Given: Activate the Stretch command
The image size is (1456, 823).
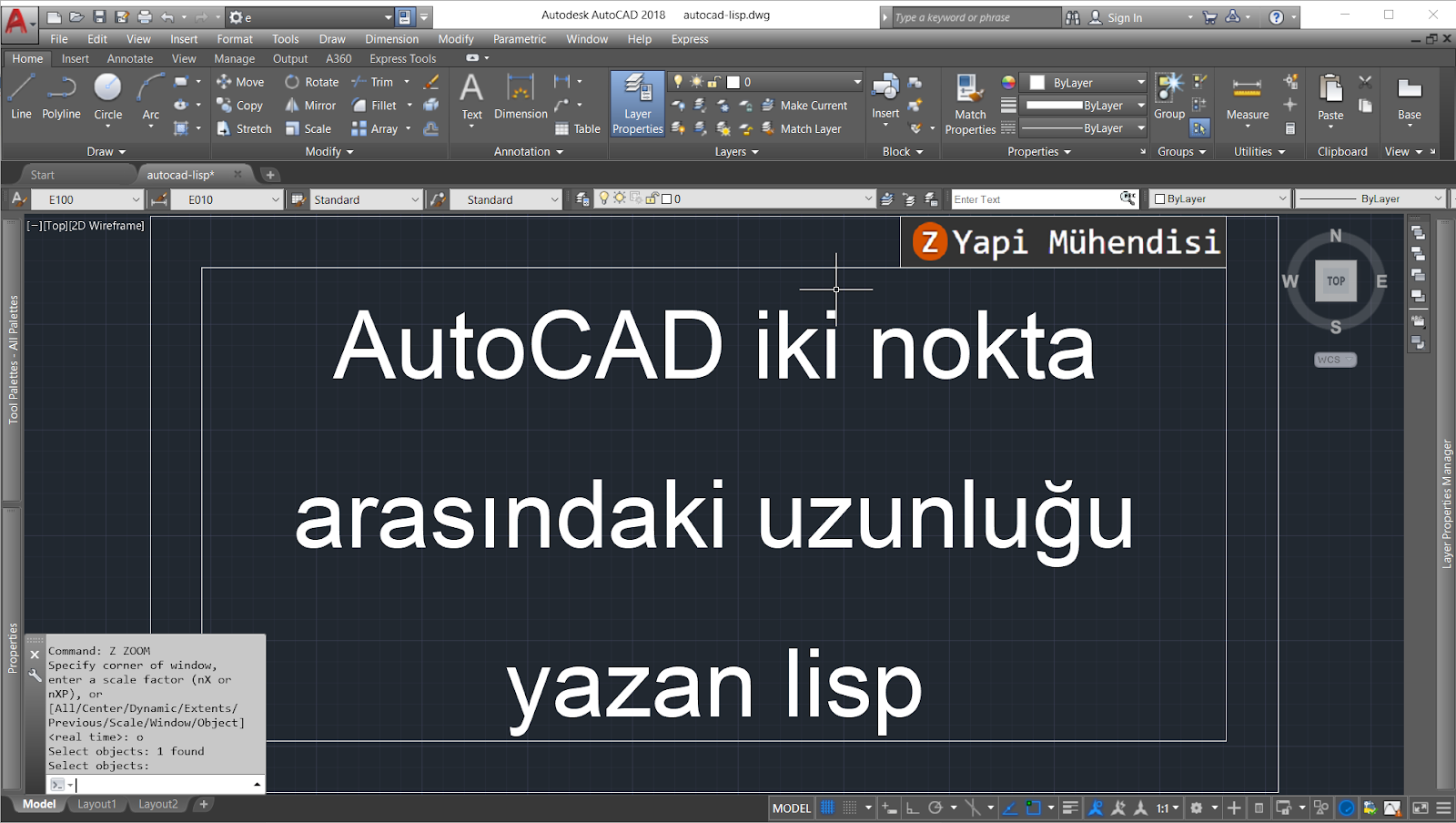Looking at the screenshot, I should pyautogui.click(x=244, y=129).
